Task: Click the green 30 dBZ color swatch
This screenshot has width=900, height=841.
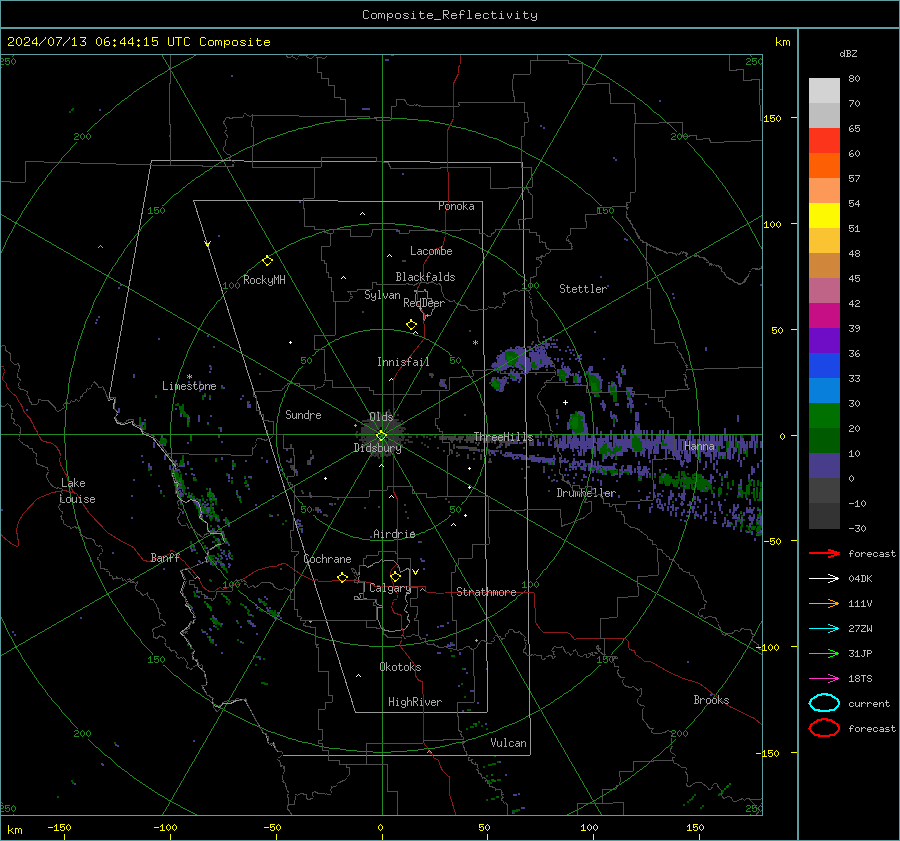Action: [824, 415]
